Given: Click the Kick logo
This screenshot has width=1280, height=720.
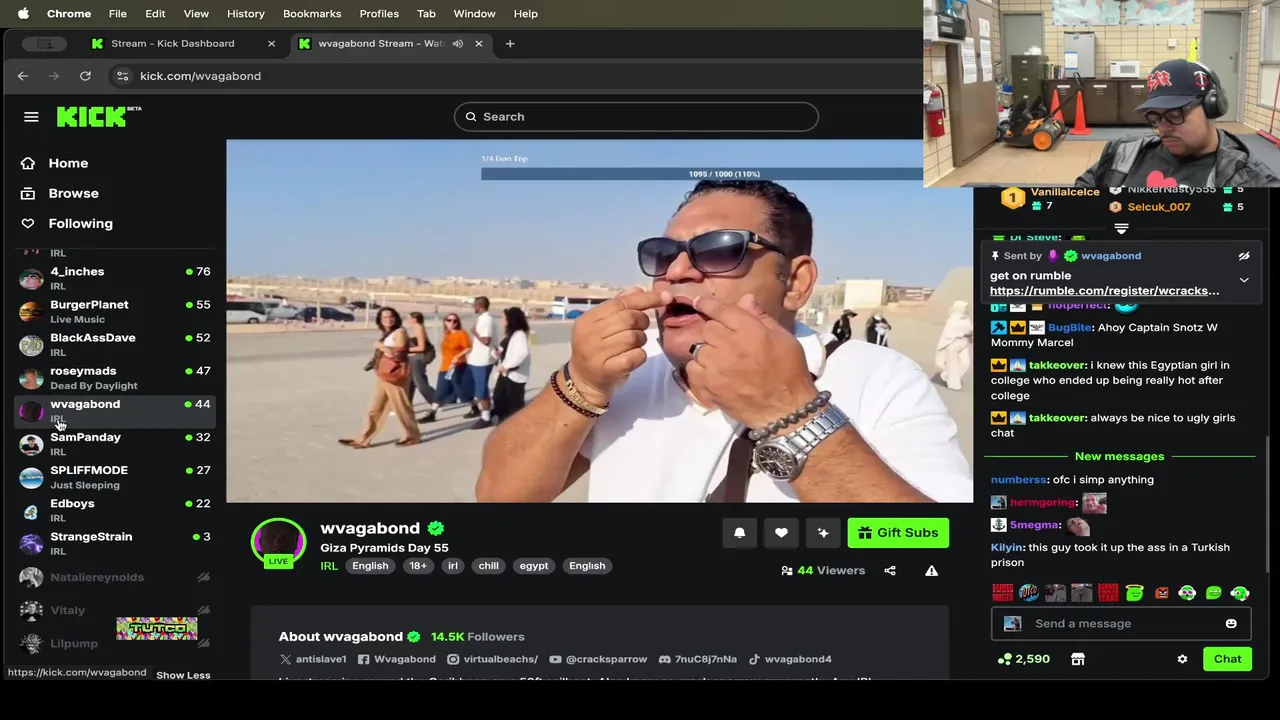Looking at the screenshot, I should pyautogui.click(x=98, y=117).
